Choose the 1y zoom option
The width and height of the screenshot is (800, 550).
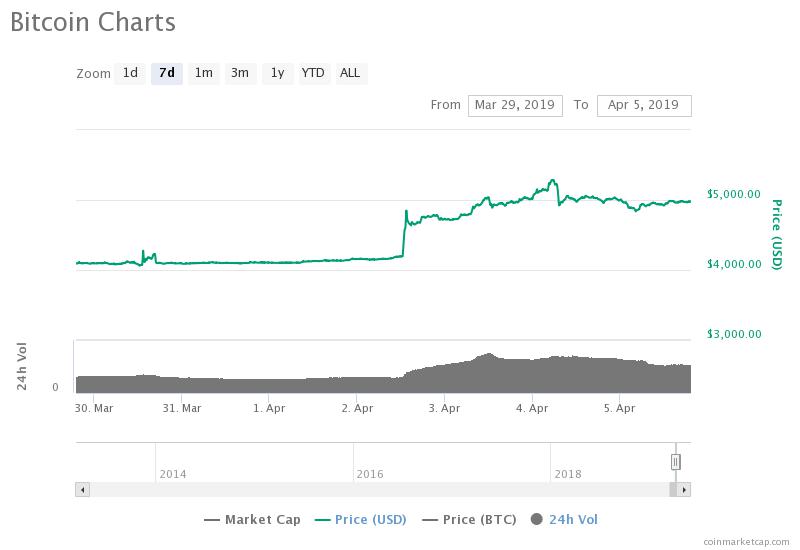pos(277,73)
